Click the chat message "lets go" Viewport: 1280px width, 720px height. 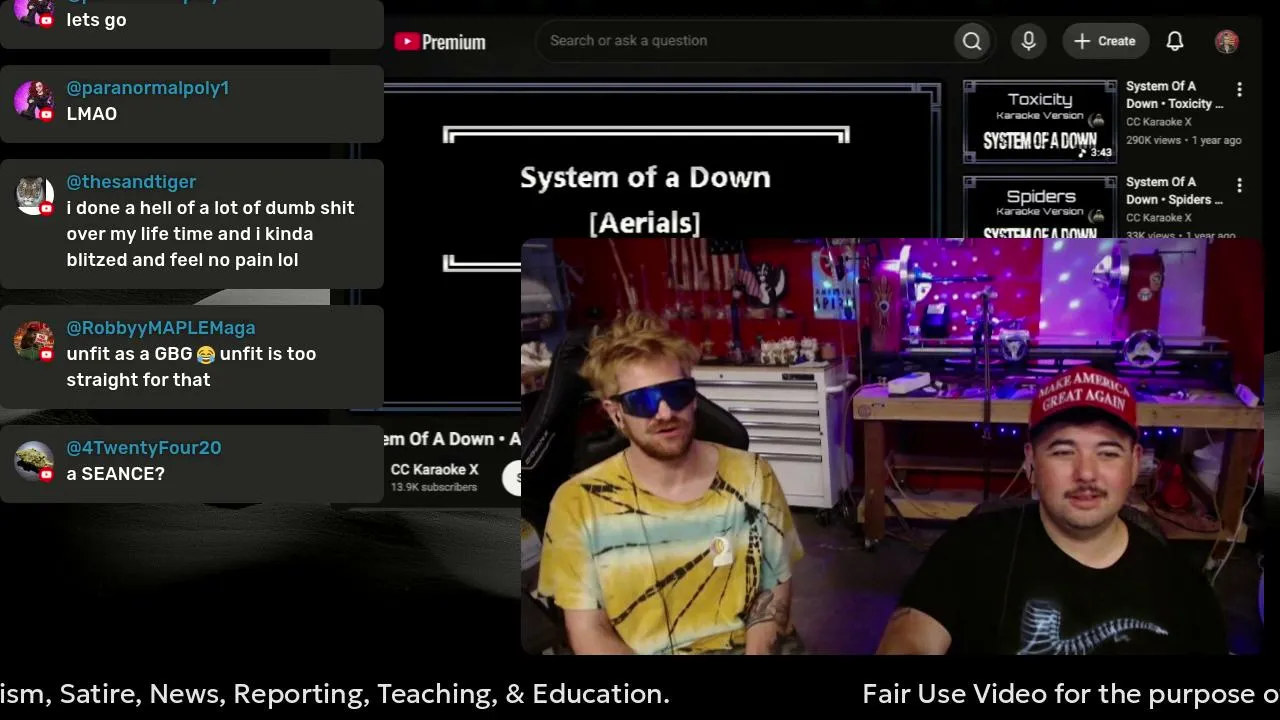pyautogui.click(x=96, y=20)
